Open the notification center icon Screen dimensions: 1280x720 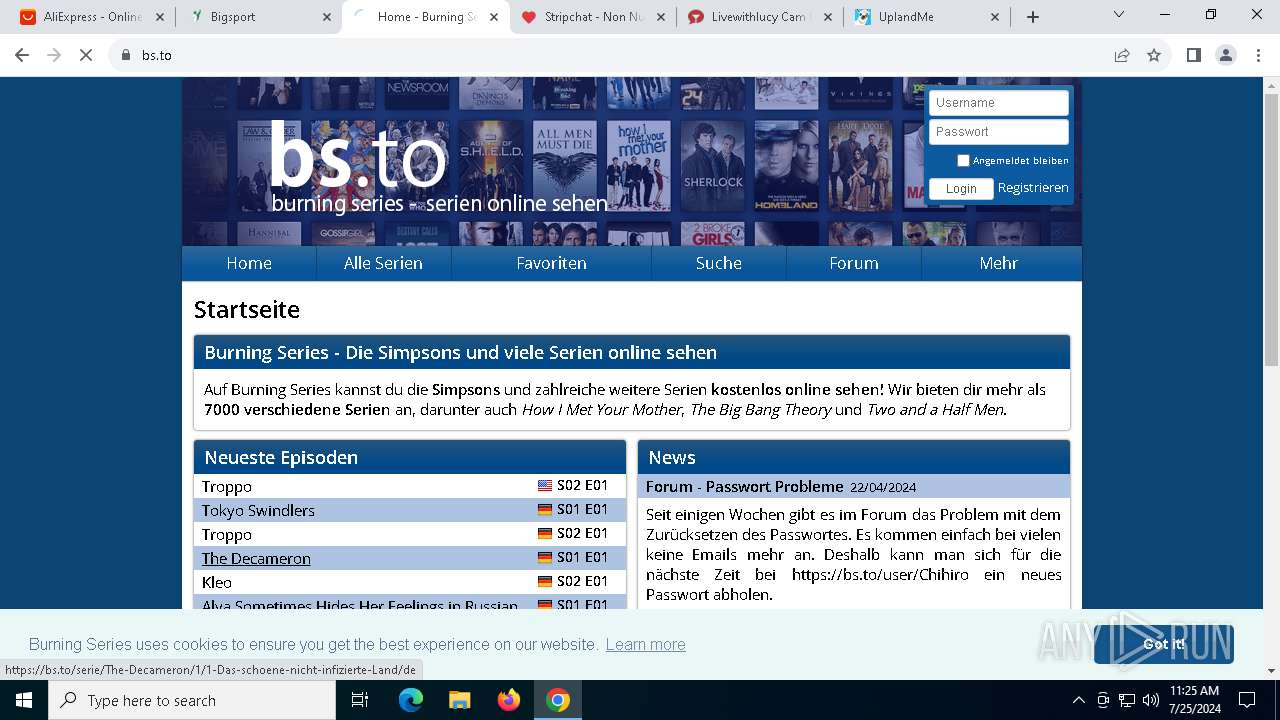pos(1247,700)
